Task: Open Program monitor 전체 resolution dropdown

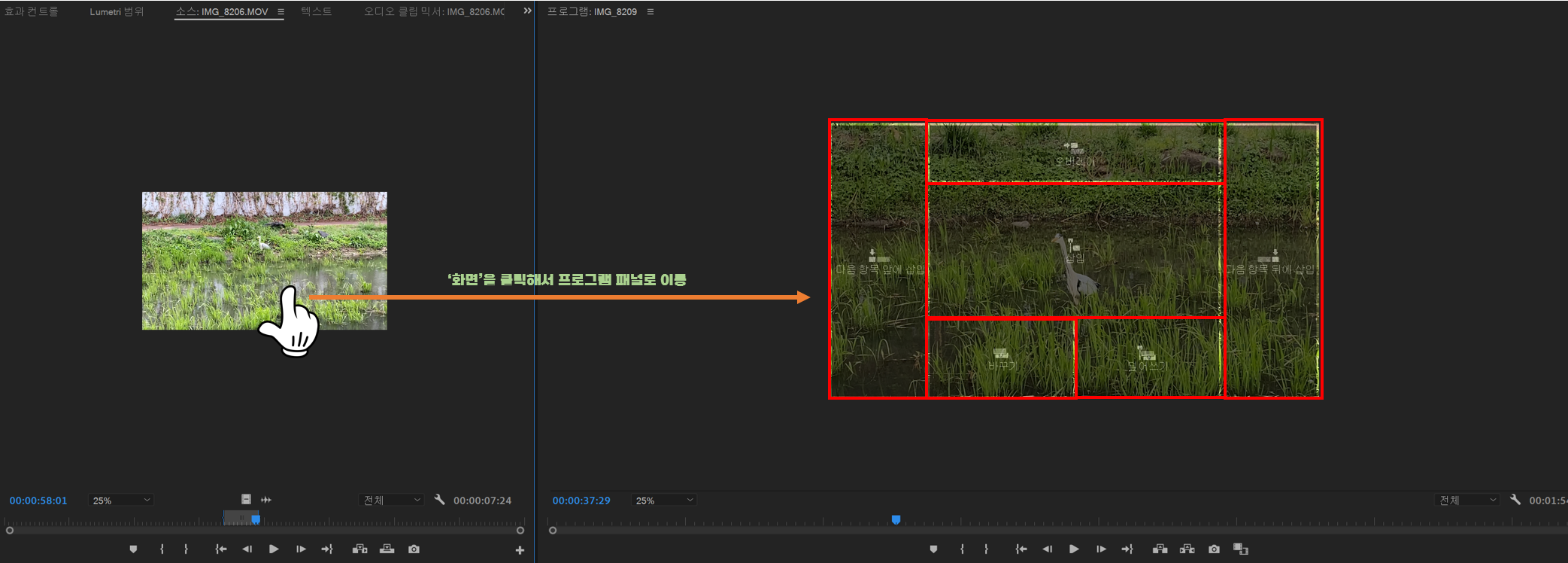Action: tap(1467, 500)
